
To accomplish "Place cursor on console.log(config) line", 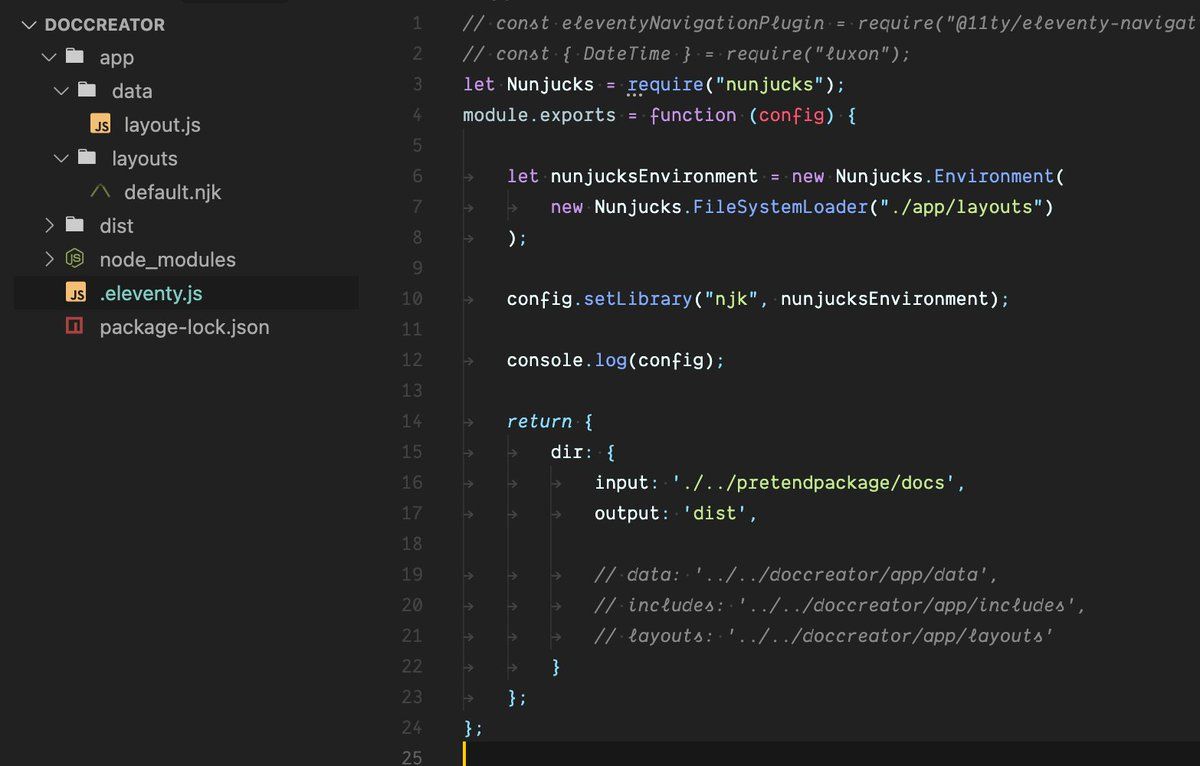I will click(x=614, y=360).
